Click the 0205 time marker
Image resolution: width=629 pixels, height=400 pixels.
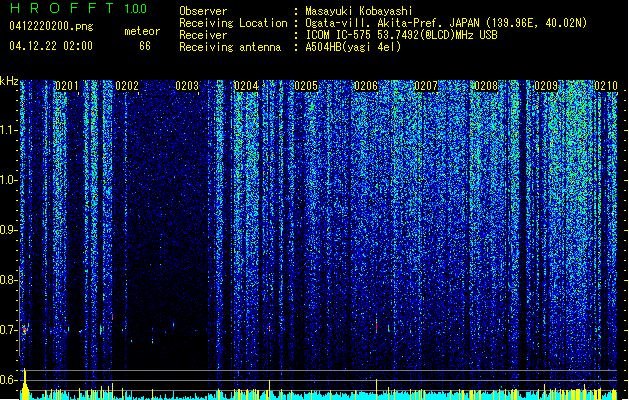tap(306, 86)
